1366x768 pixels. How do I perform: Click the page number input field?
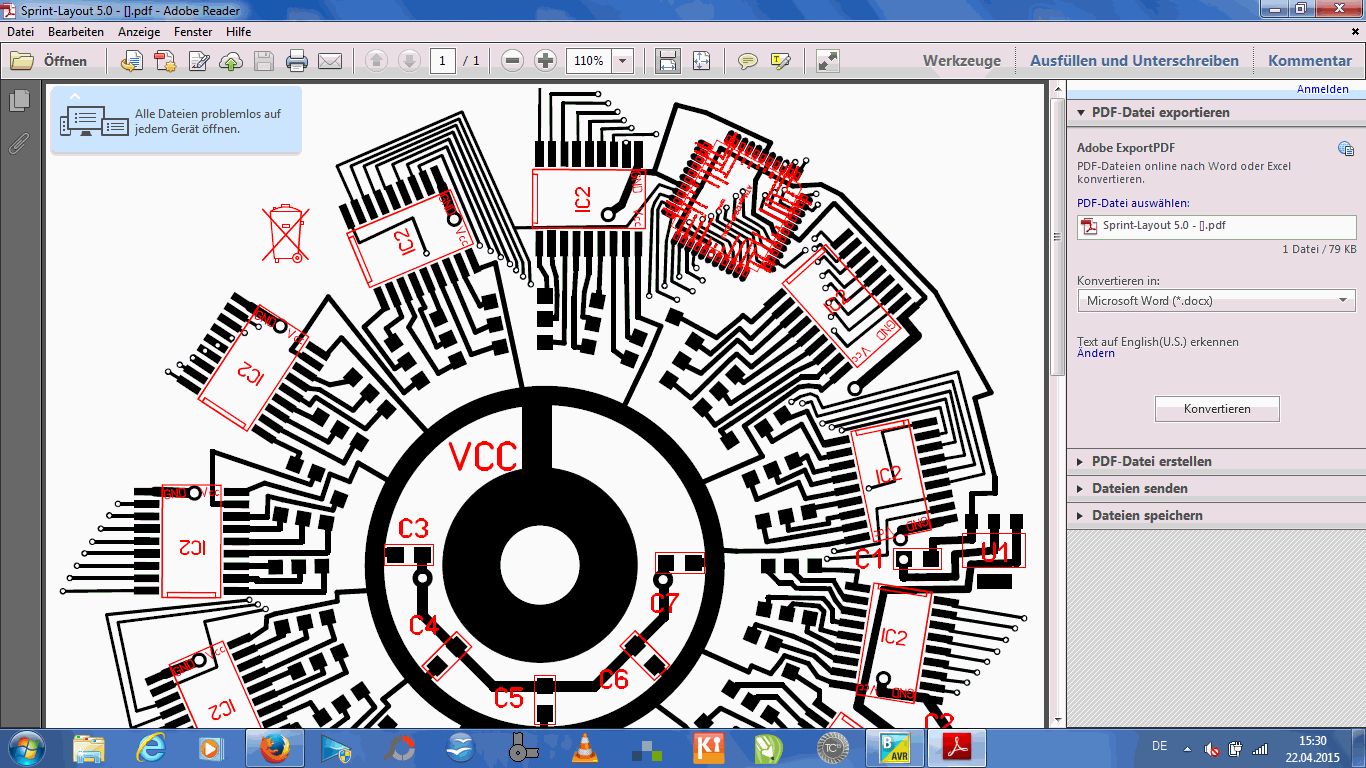pyautogui.click(x=443, y=61)
